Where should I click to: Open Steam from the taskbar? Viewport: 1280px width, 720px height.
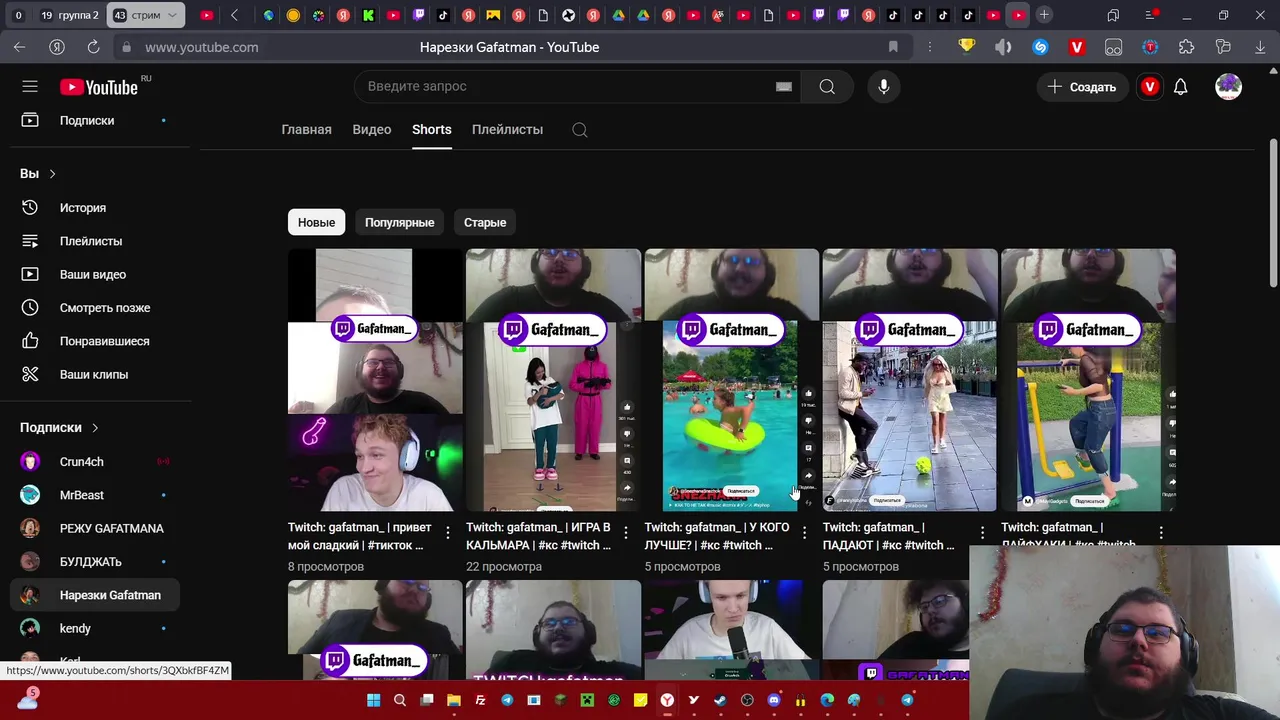pos(720,701)
